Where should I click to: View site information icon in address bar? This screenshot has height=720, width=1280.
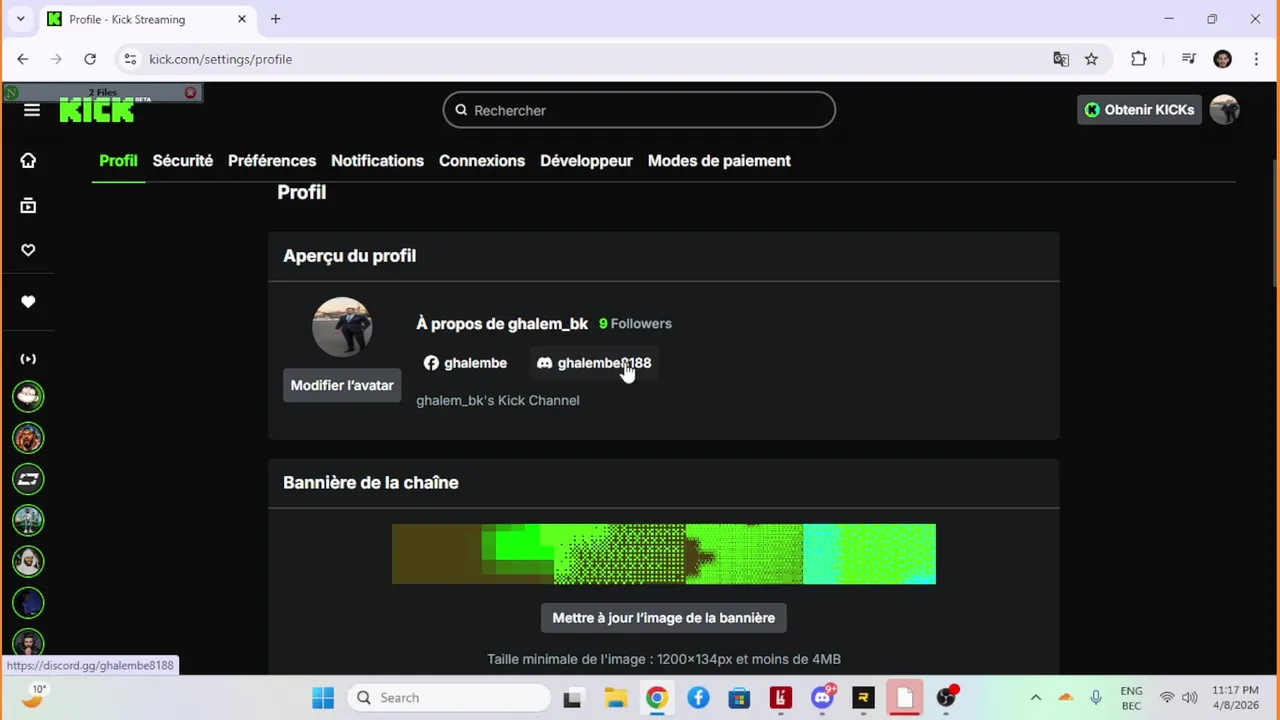[x=130, y=59]
